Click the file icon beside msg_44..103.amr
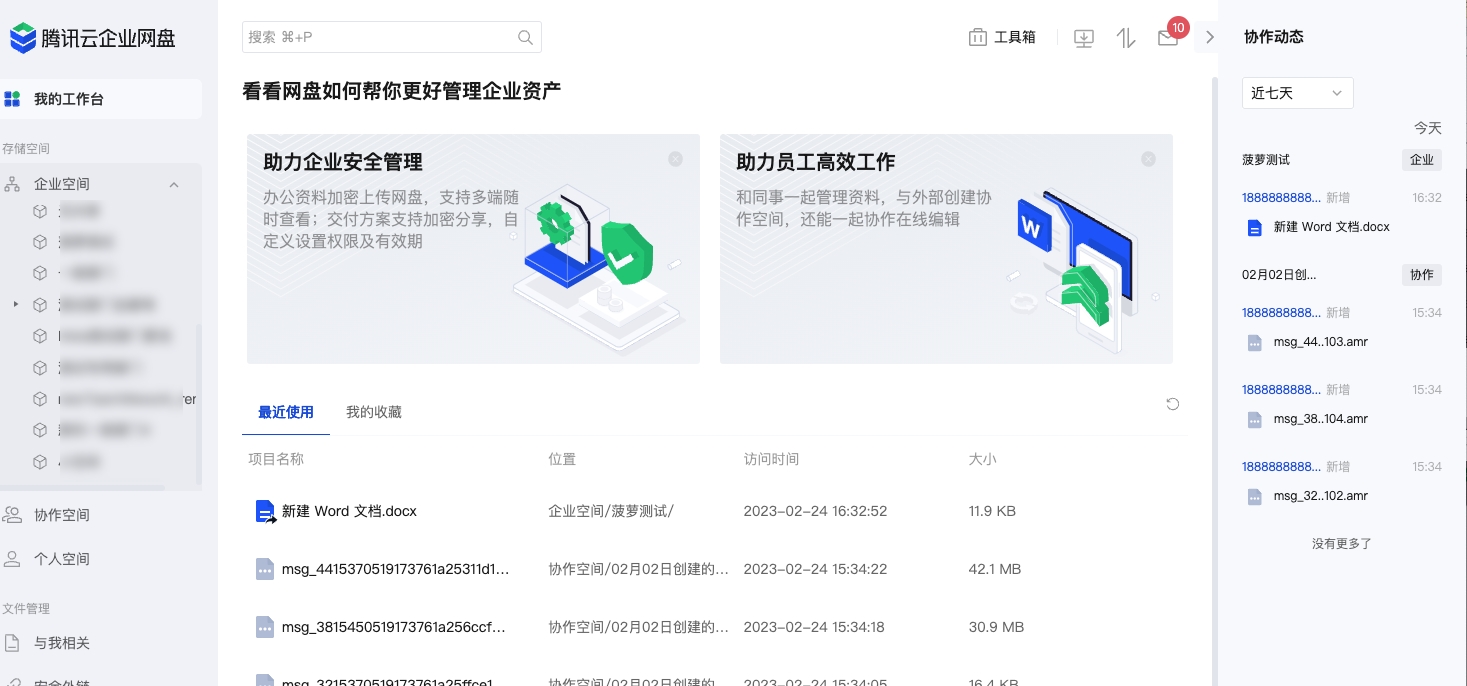 pyautogui.click(x=1255, y=343)
